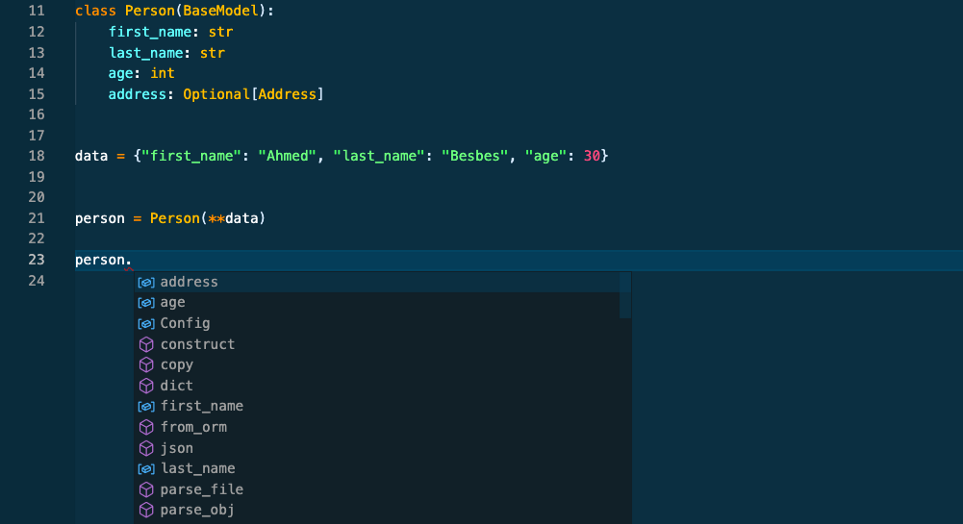Select first_name in the autocomplete list
This screenshot has width=963, height=524.
pyautogui.click(x=377, y=406)
